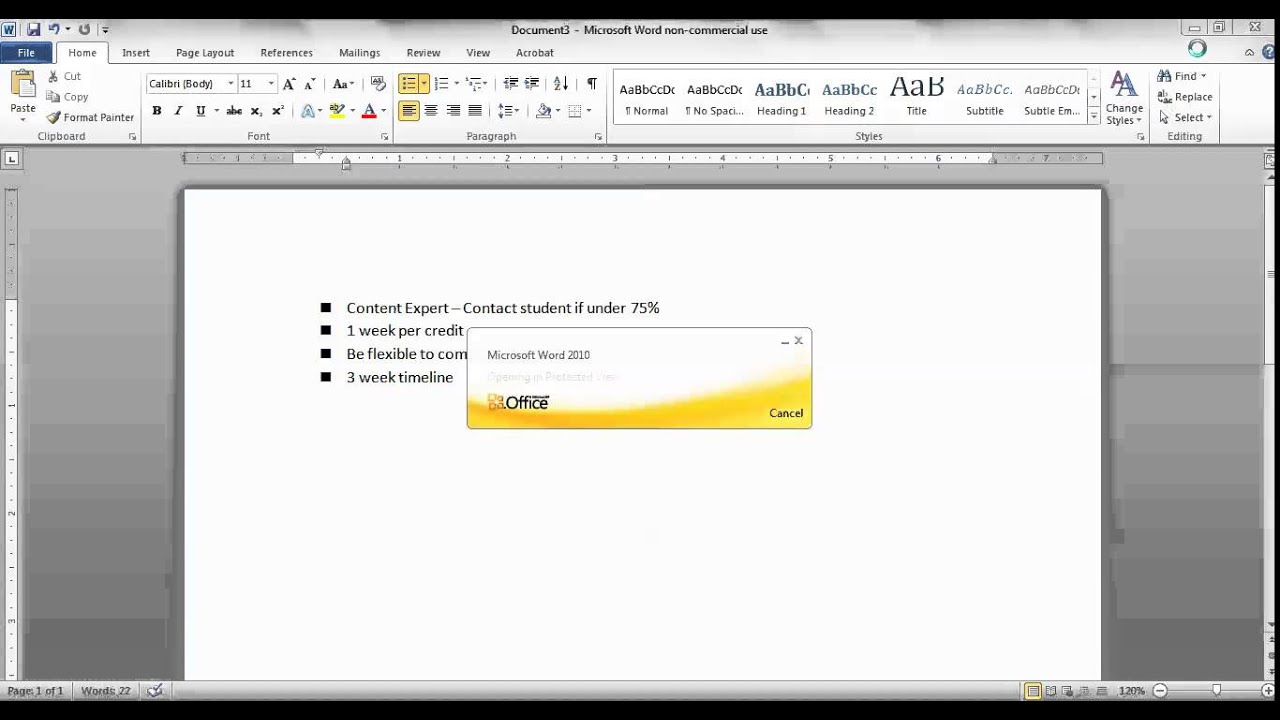1280x720 pixels.
Task: Clear formatting from selection
Action: pyautogui.click(x=378, y=84)
